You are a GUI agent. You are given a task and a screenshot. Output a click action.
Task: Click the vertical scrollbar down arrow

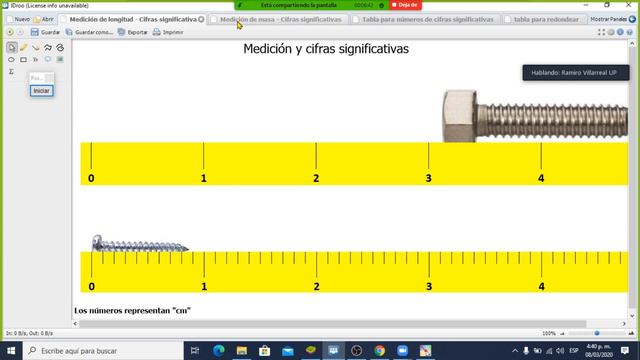(x=632, y=316)
